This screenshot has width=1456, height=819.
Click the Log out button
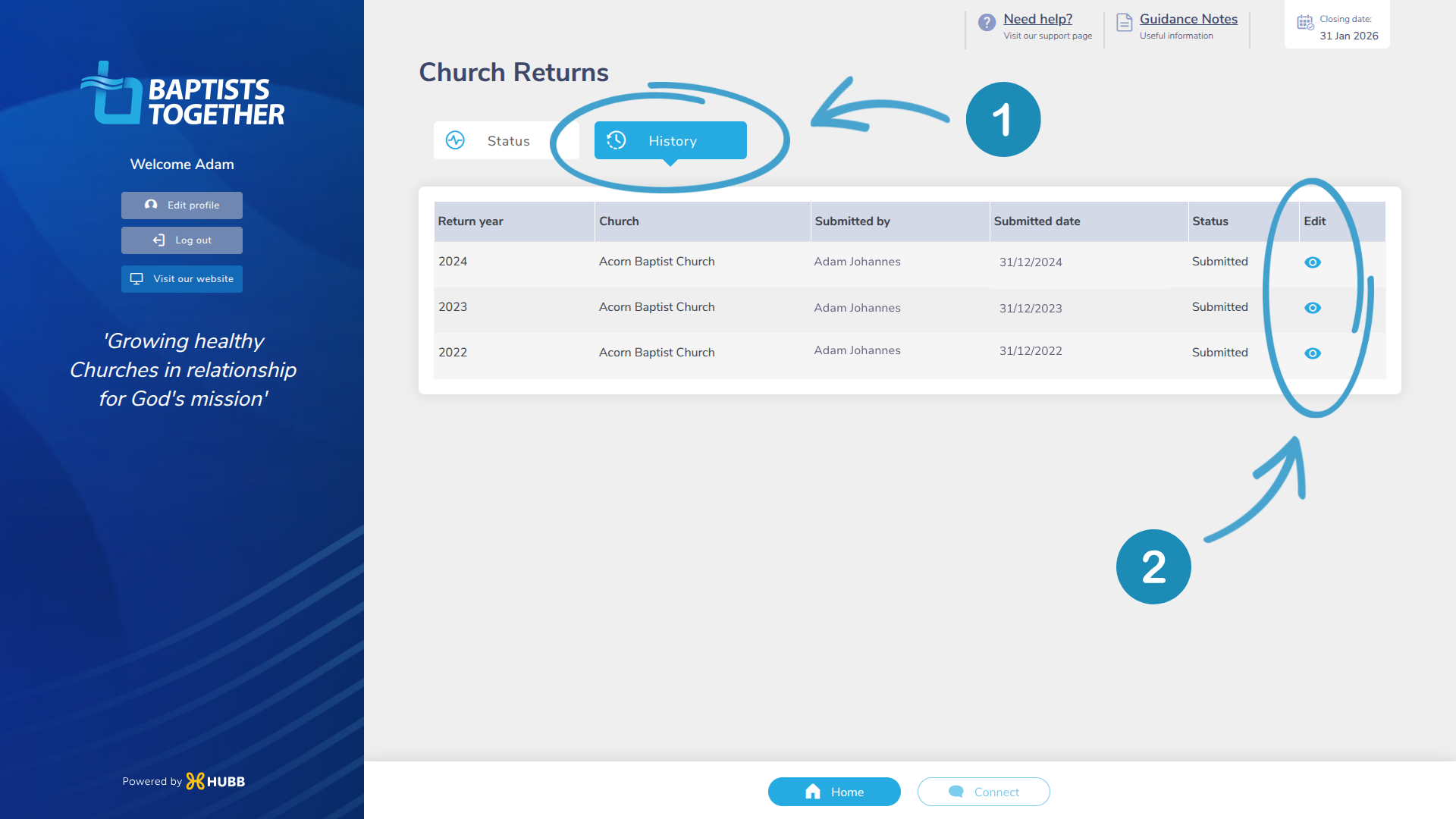click(182, 240)
